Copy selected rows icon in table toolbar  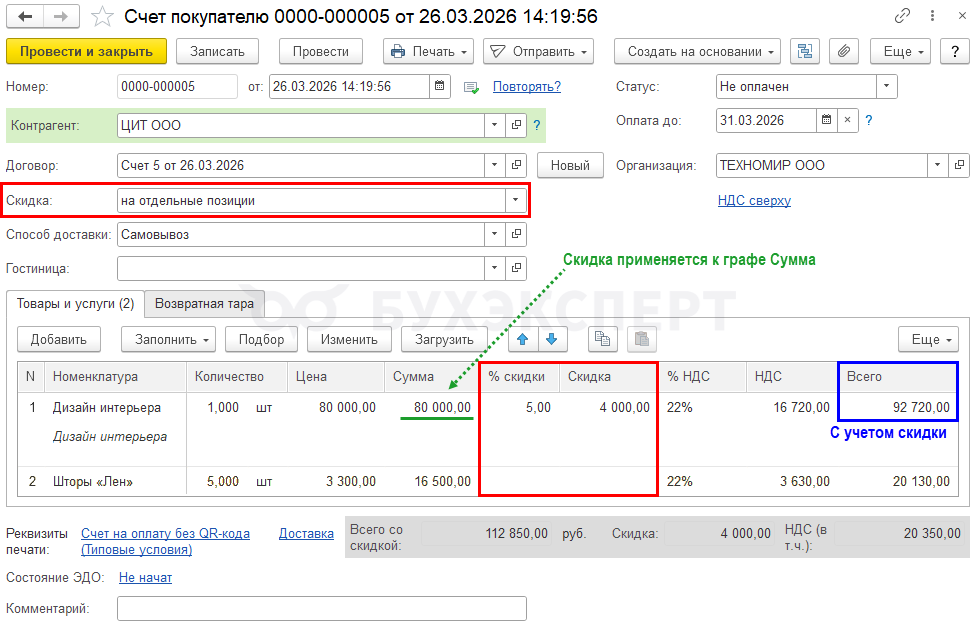point(602,339)
